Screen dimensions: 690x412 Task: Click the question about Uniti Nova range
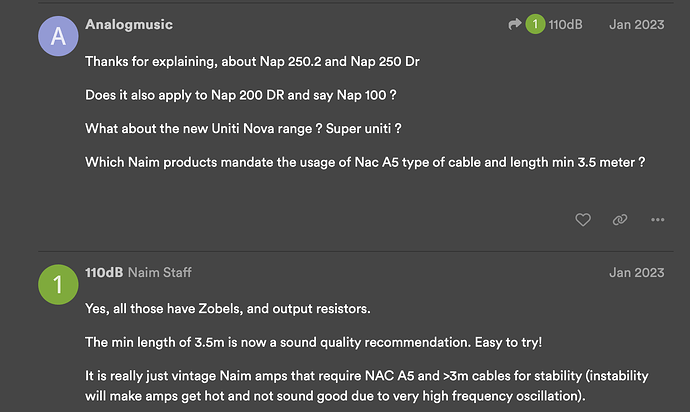[x=243, y=129]
